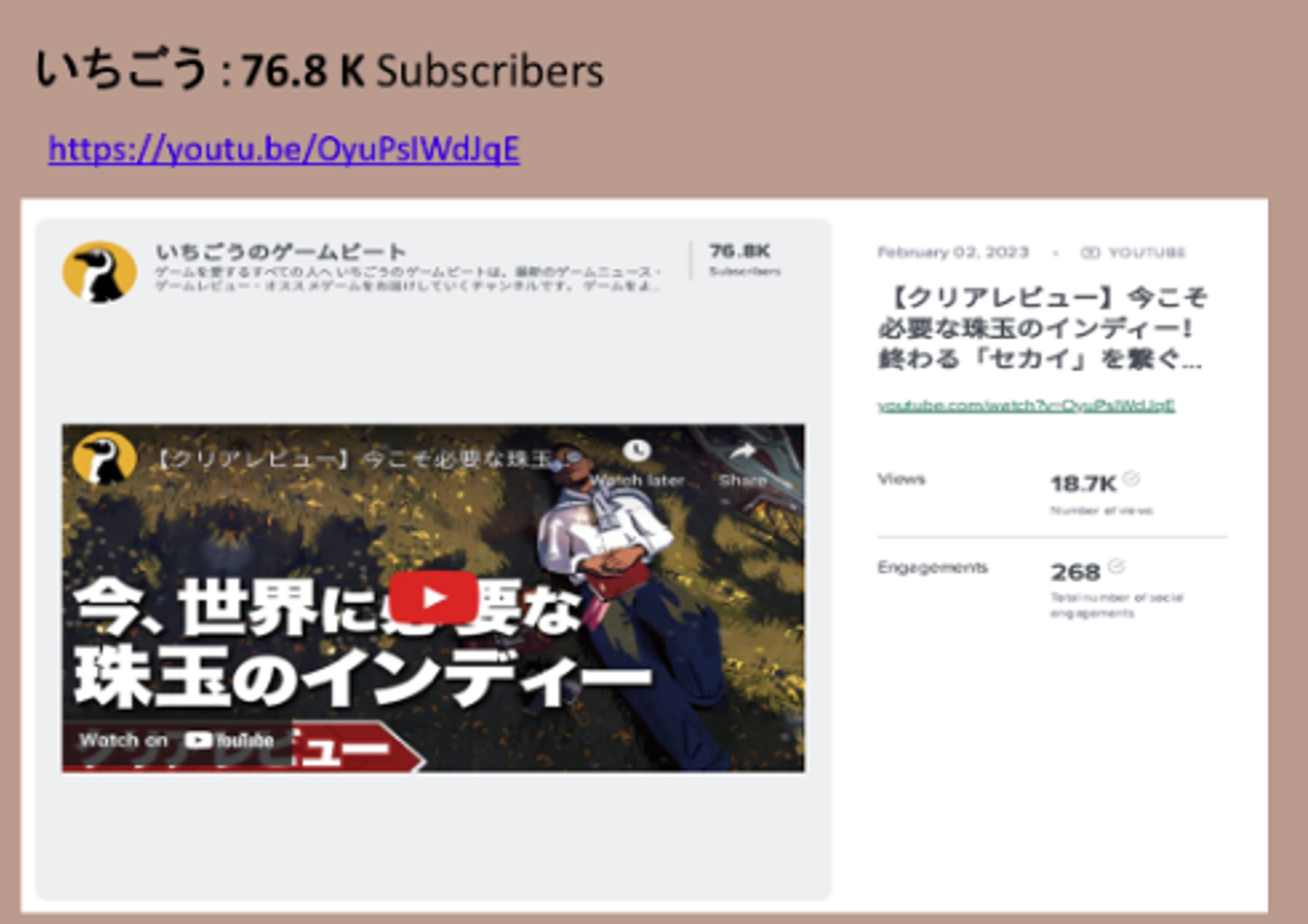Click the check icon next to 268
This screenshot has width=1308, height=924.
(x=1116, y=567)
